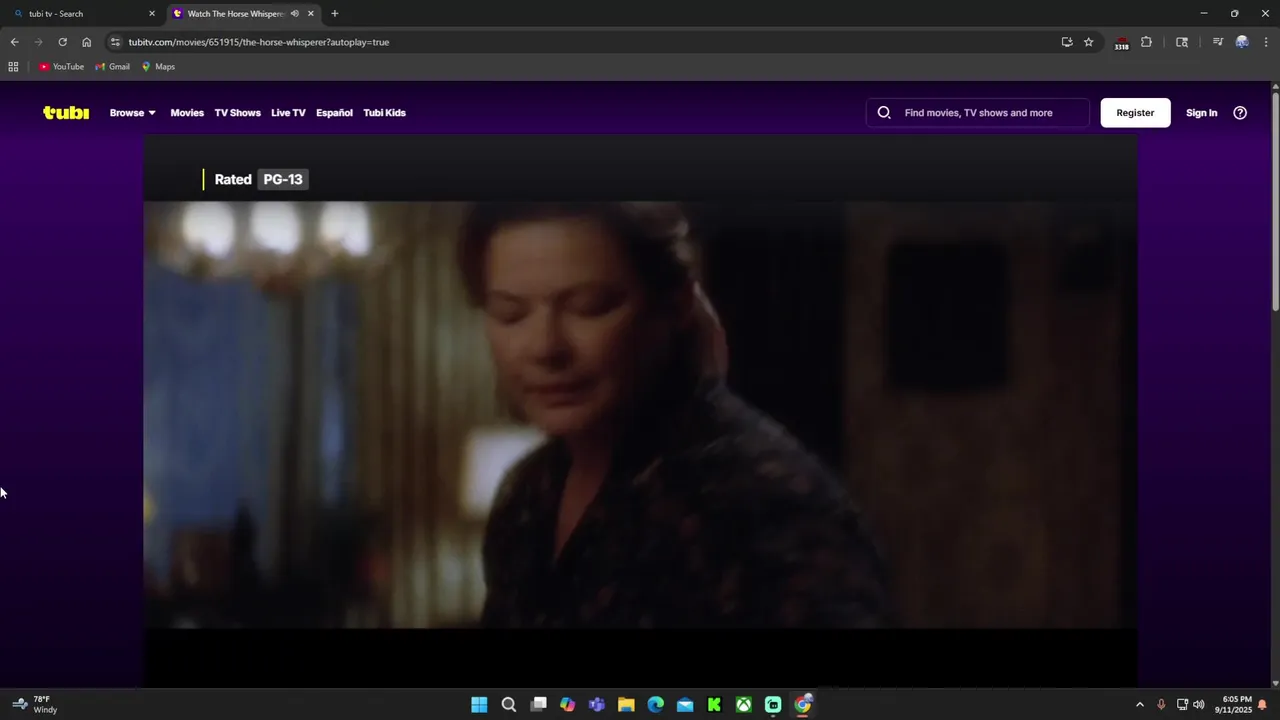Mute the Horse Whisperer tab audio icon
The width and height of the screenshot is (1280, 720).
[x=294, y=14]
